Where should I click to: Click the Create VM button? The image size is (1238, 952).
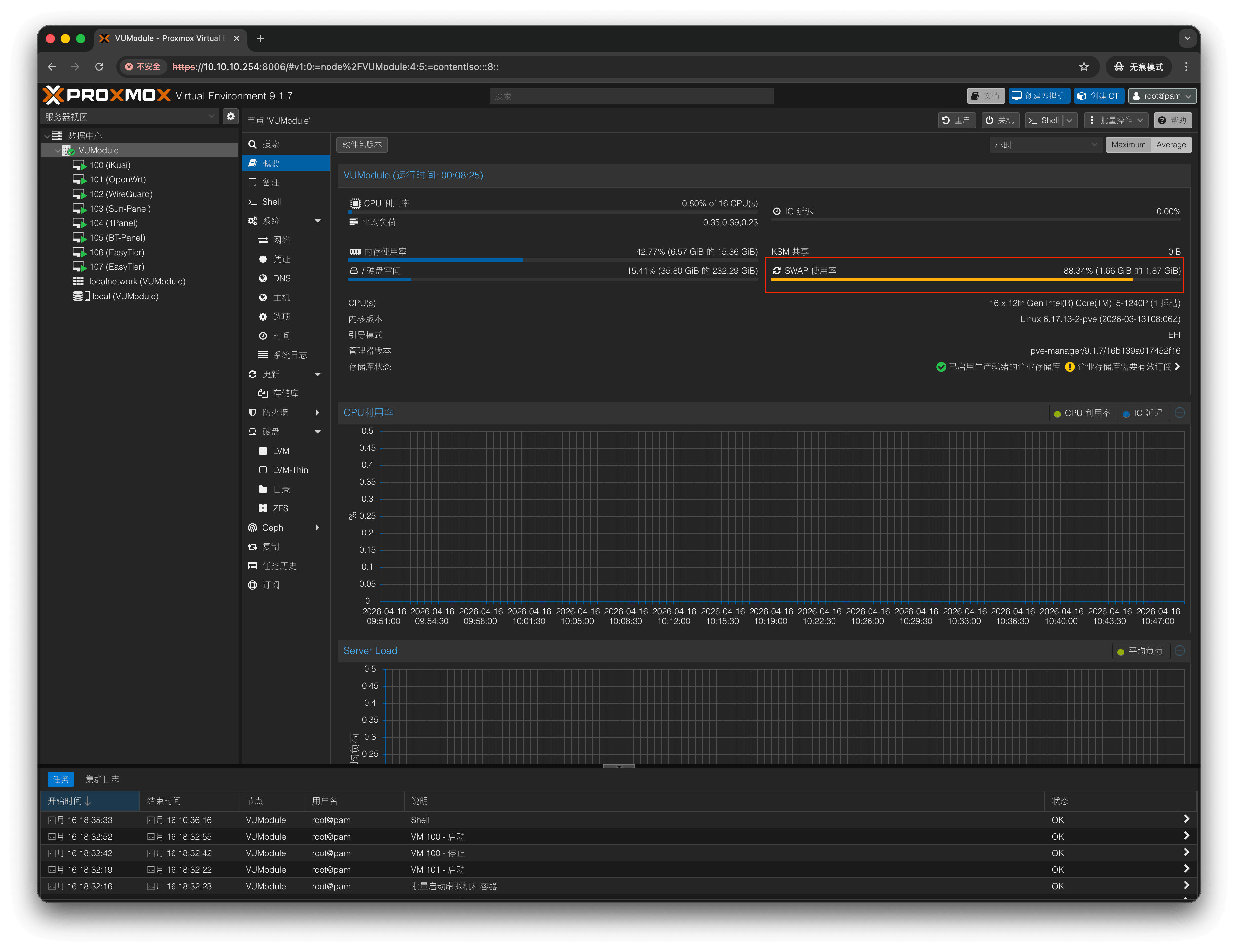point(1039,96)
